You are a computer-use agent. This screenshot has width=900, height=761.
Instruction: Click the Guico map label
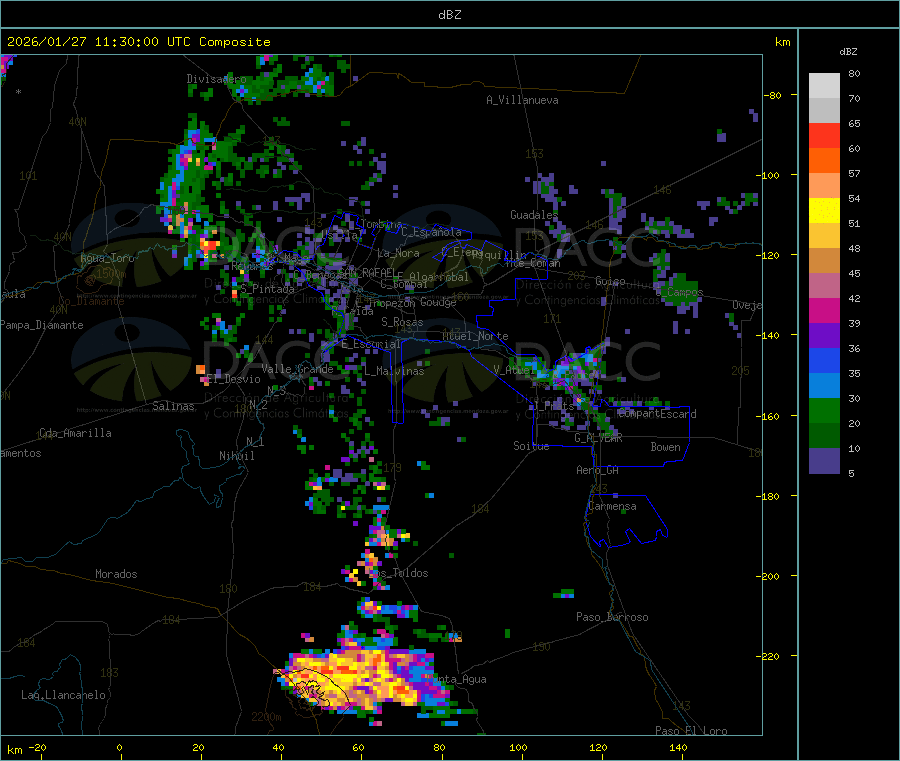[610, 281]
